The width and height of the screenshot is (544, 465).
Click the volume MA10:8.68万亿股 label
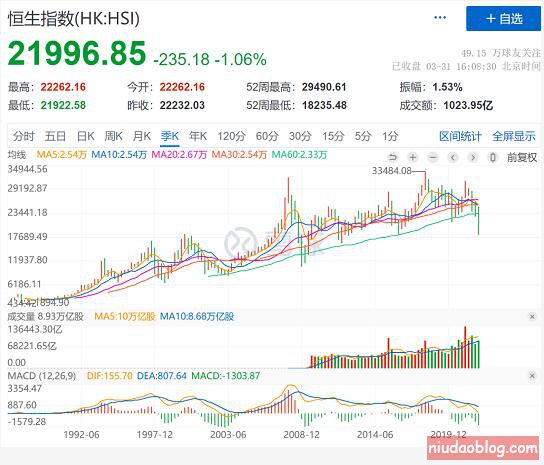pyautogui.click(x=197, y=316)
